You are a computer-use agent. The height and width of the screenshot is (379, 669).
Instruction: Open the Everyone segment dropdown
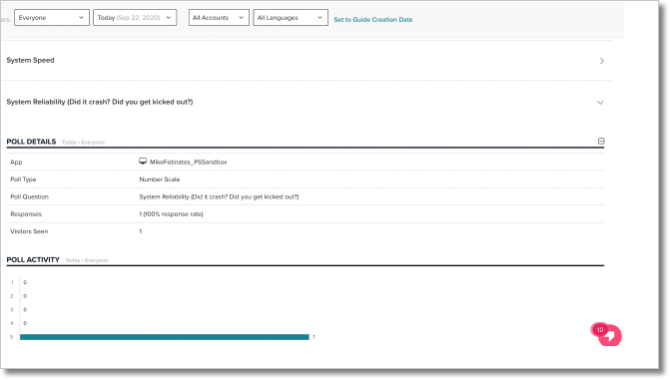click(x=52, y=18)
